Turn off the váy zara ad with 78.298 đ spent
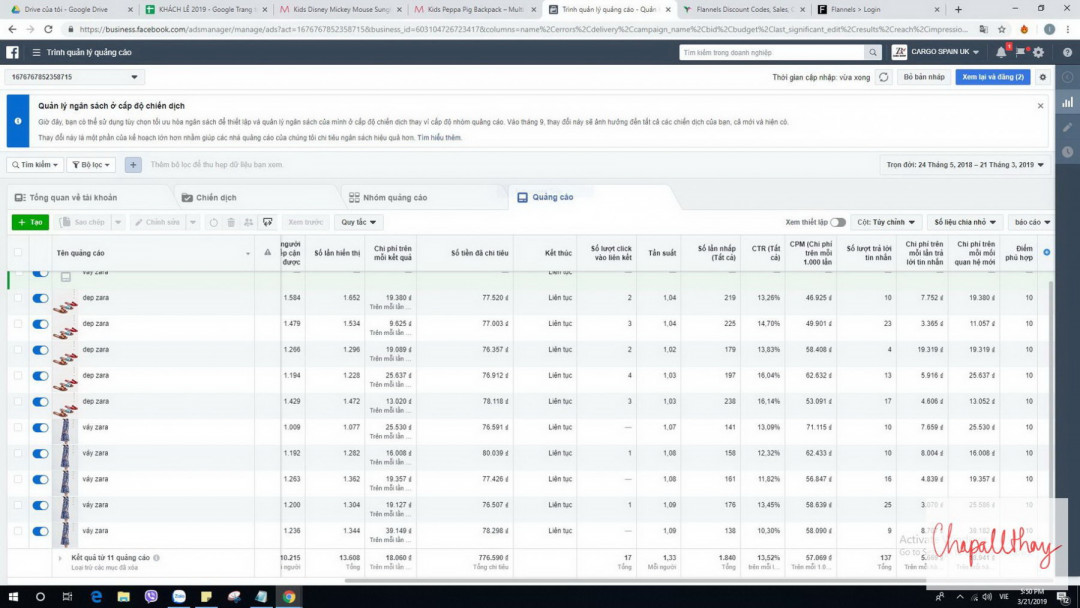 tap(40, 531)
